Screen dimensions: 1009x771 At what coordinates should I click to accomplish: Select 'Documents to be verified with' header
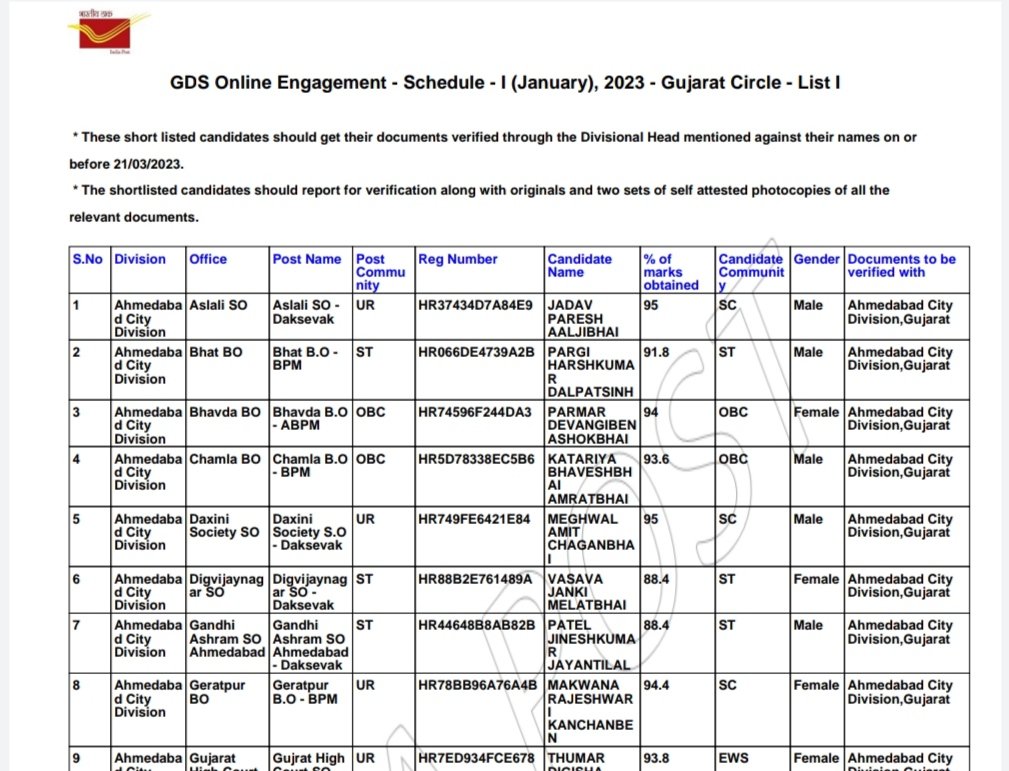point(901,265)
